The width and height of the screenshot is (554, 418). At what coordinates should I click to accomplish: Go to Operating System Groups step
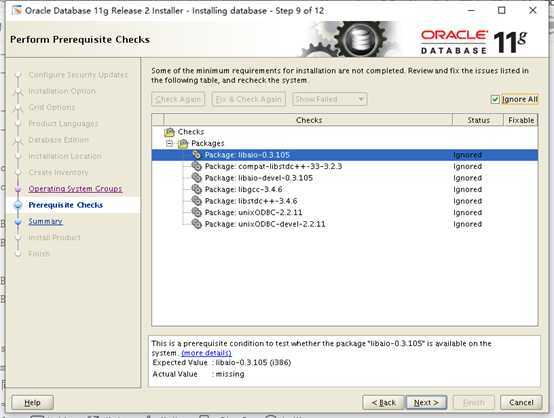tap(75, 189)
